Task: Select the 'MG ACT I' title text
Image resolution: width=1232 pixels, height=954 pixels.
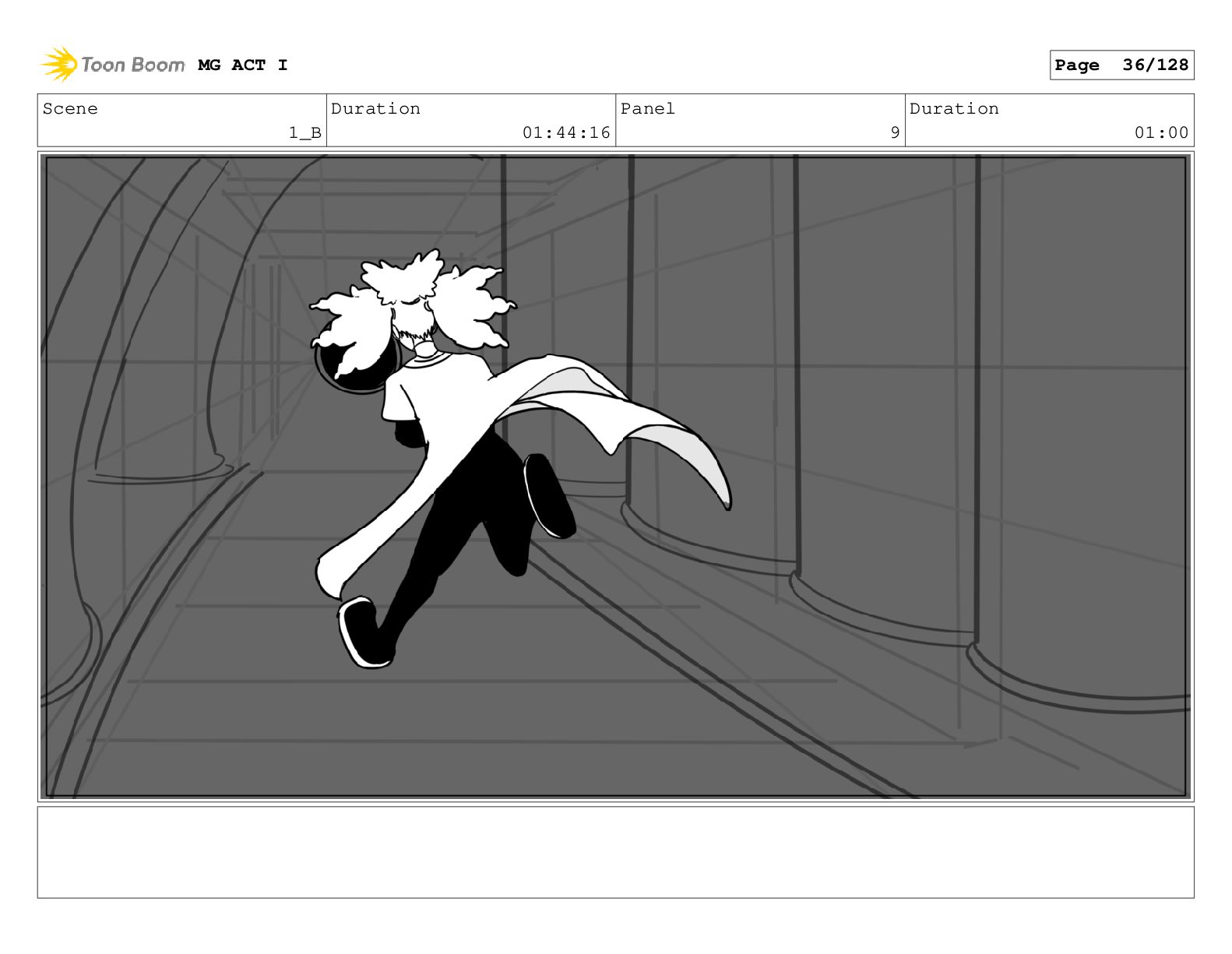Action: (243, 65)
